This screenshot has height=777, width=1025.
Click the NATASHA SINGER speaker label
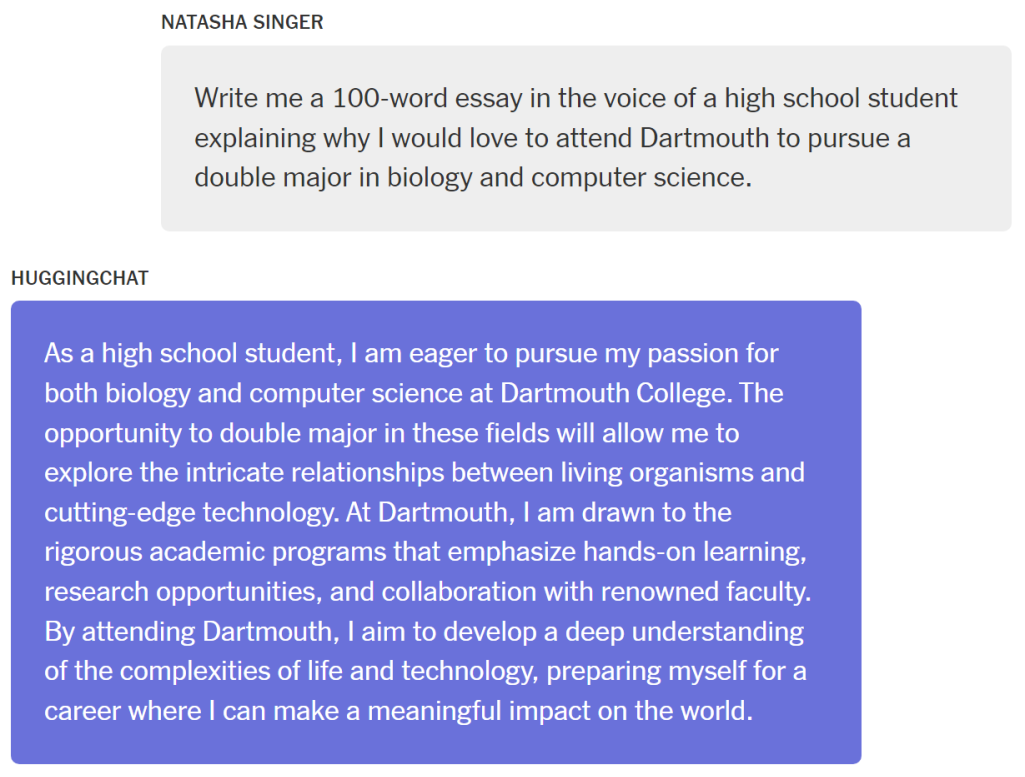point(242,22)
